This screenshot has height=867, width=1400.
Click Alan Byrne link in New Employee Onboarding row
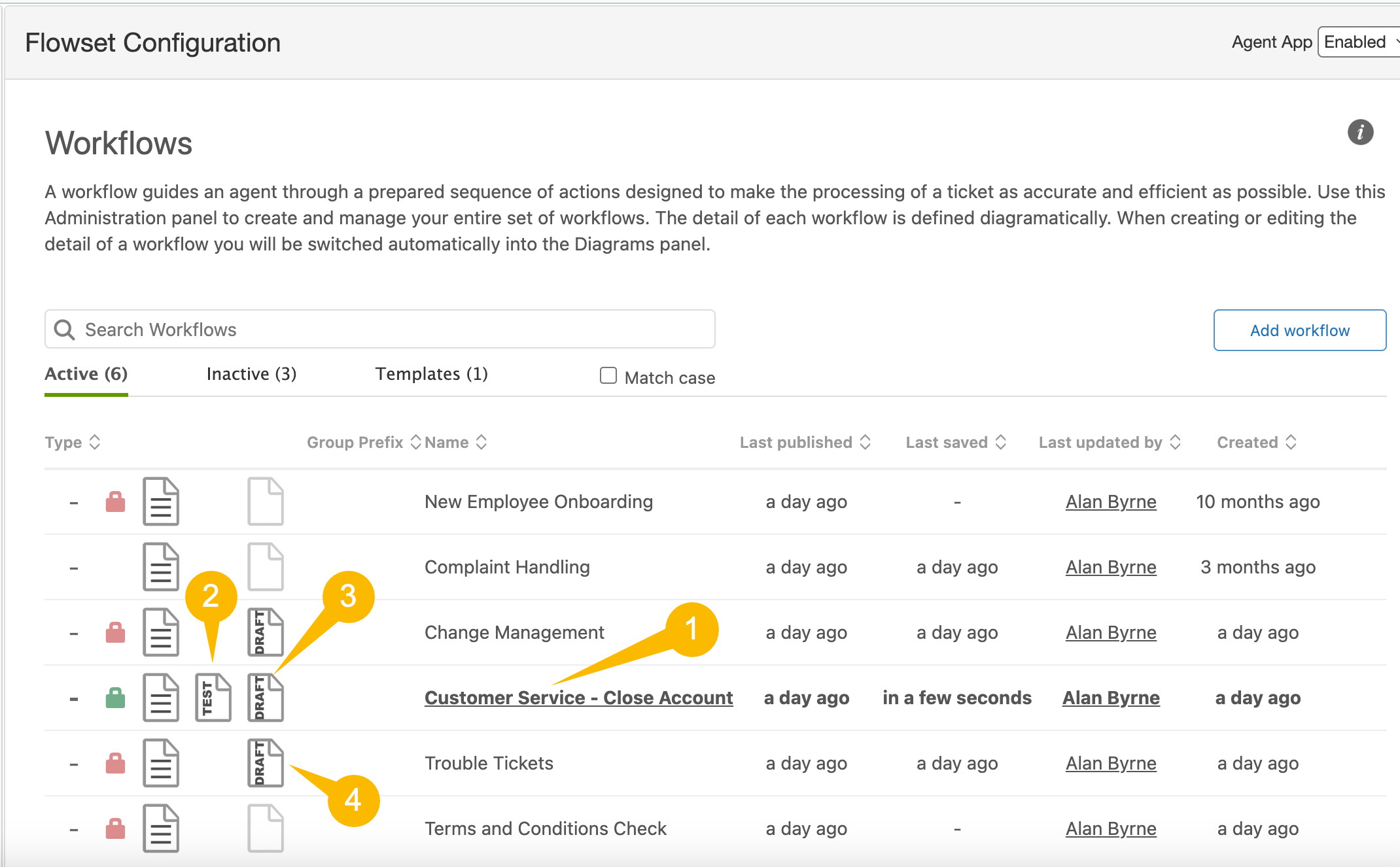[x=1111, y=501]
